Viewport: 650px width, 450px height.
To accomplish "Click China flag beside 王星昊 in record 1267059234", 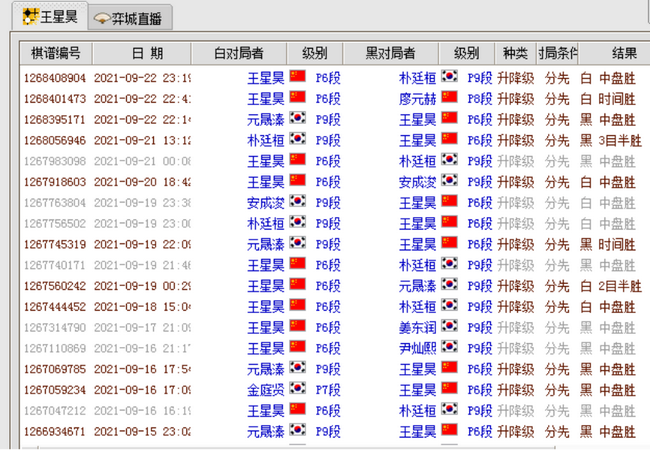I will point(449,388).
